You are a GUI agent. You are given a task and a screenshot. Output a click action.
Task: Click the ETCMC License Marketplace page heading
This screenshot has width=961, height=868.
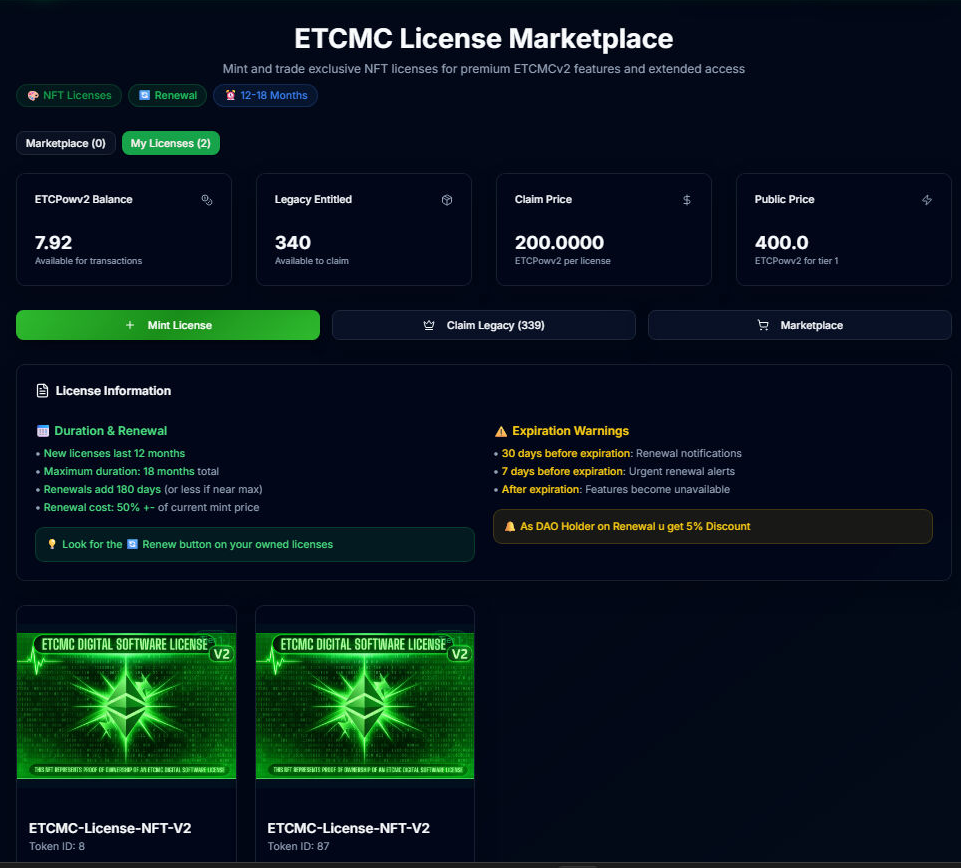pyautogui.click(x=483, y=39)
